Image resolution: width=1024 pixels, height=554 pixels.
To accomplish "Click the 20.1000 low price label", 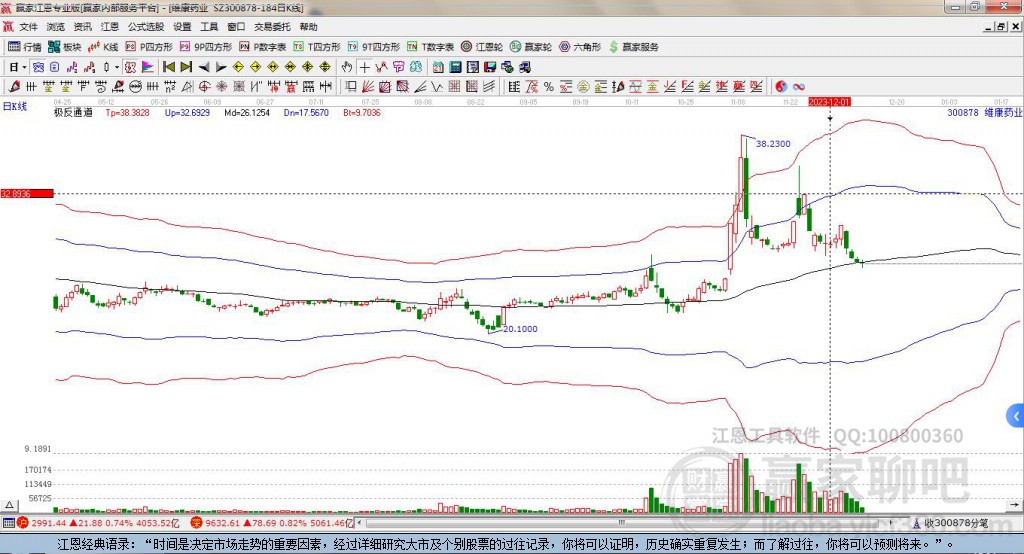I will click(520, 329).
